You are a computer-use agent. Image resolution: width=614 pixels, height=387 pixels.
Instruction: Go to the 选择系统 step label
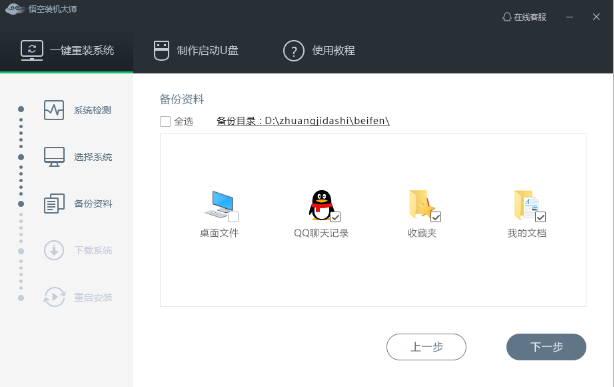pyautogui.click(x=93, y=157)
